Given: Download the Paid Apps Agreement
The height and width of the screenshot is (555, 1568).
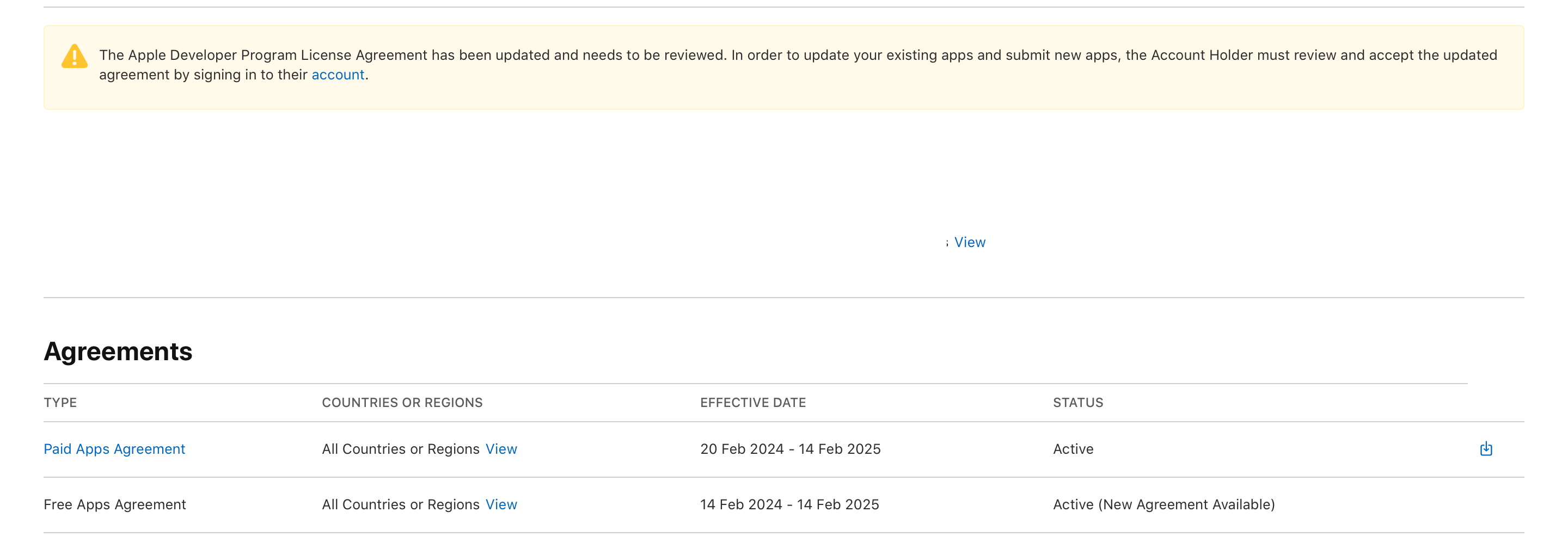Looking at the screenshot, I should coord(1486,448).
